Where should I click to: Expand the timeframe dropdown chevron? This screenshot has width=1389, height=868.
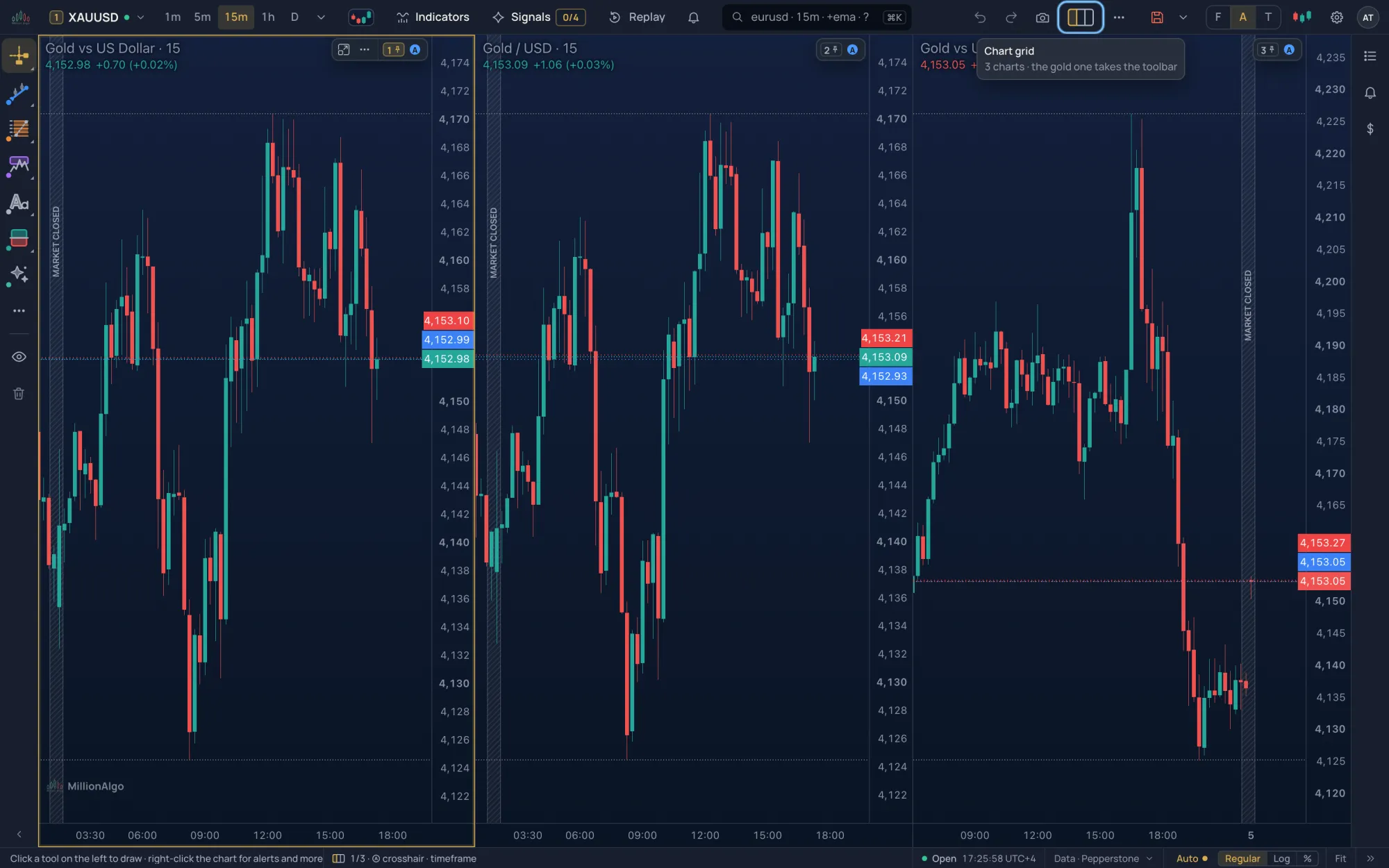coord(321,17)
